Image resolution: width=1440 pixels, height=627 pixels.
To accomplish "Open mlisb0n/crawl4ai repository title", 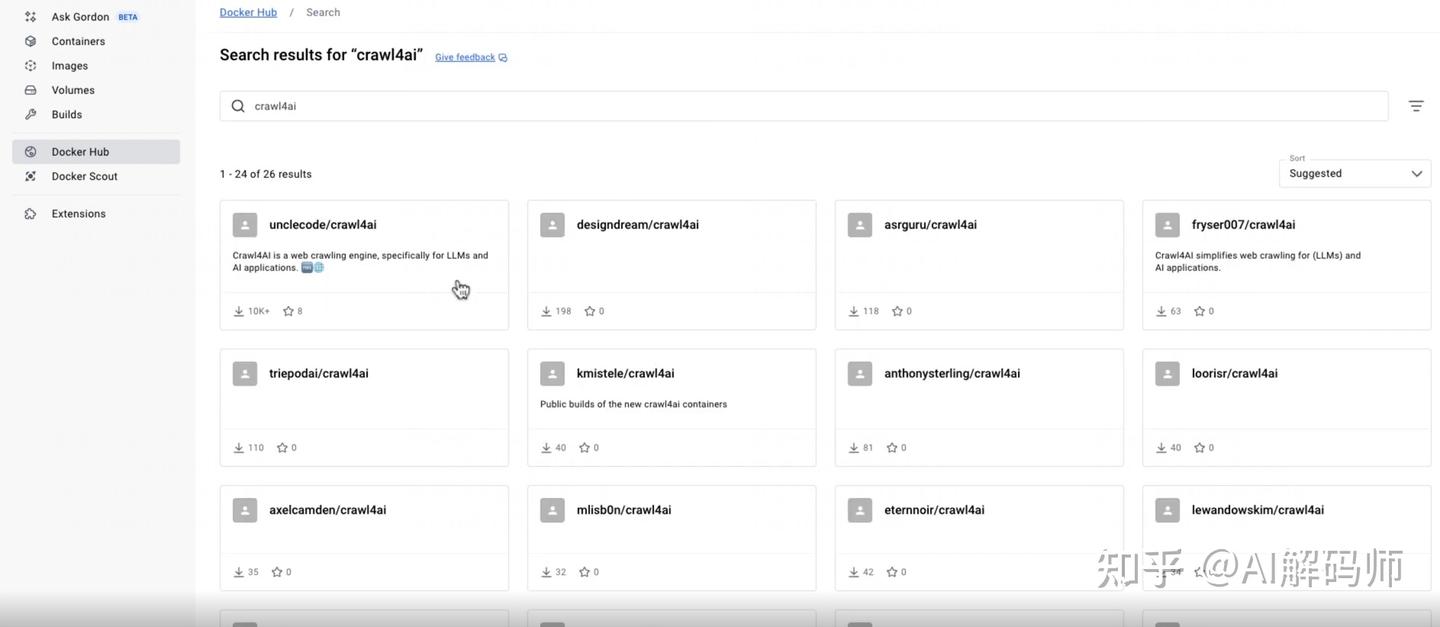I will [x=624, y=510].
